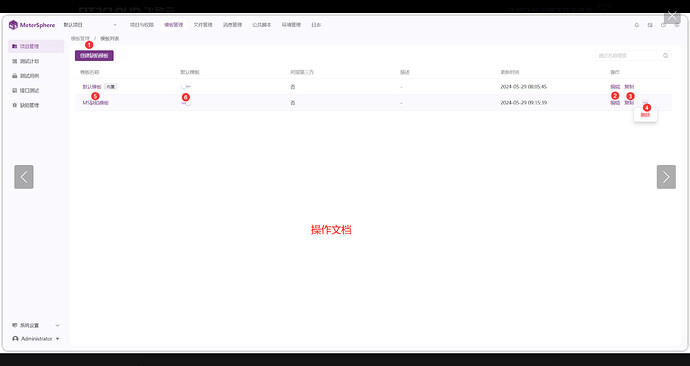Viewport: 690px width, 366px height.
Task: Open the 默认项目 project dropdown
Action: coord(90,25)
